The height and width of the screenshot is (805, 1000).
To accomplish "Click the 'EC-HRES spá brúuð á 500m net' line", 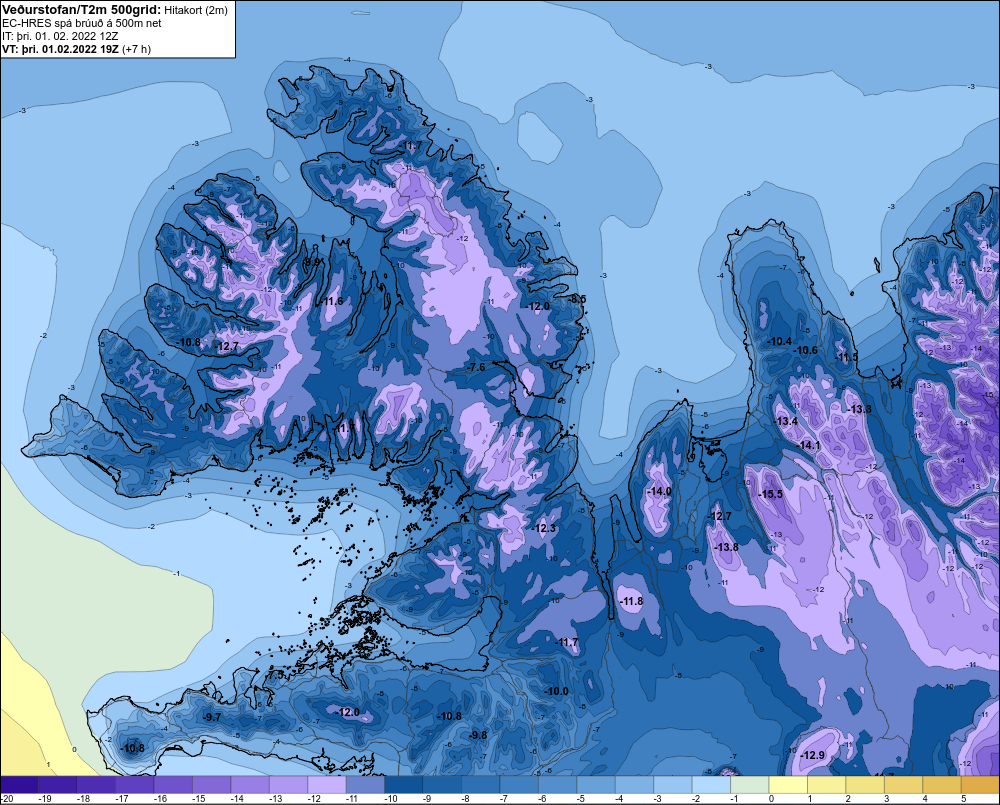I will [82, 23].
